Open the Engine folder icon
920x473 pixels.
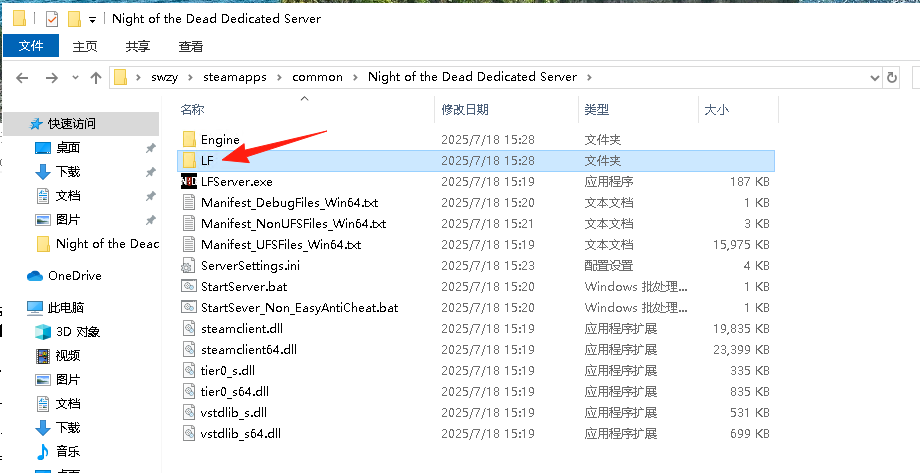tap(189, 140)
